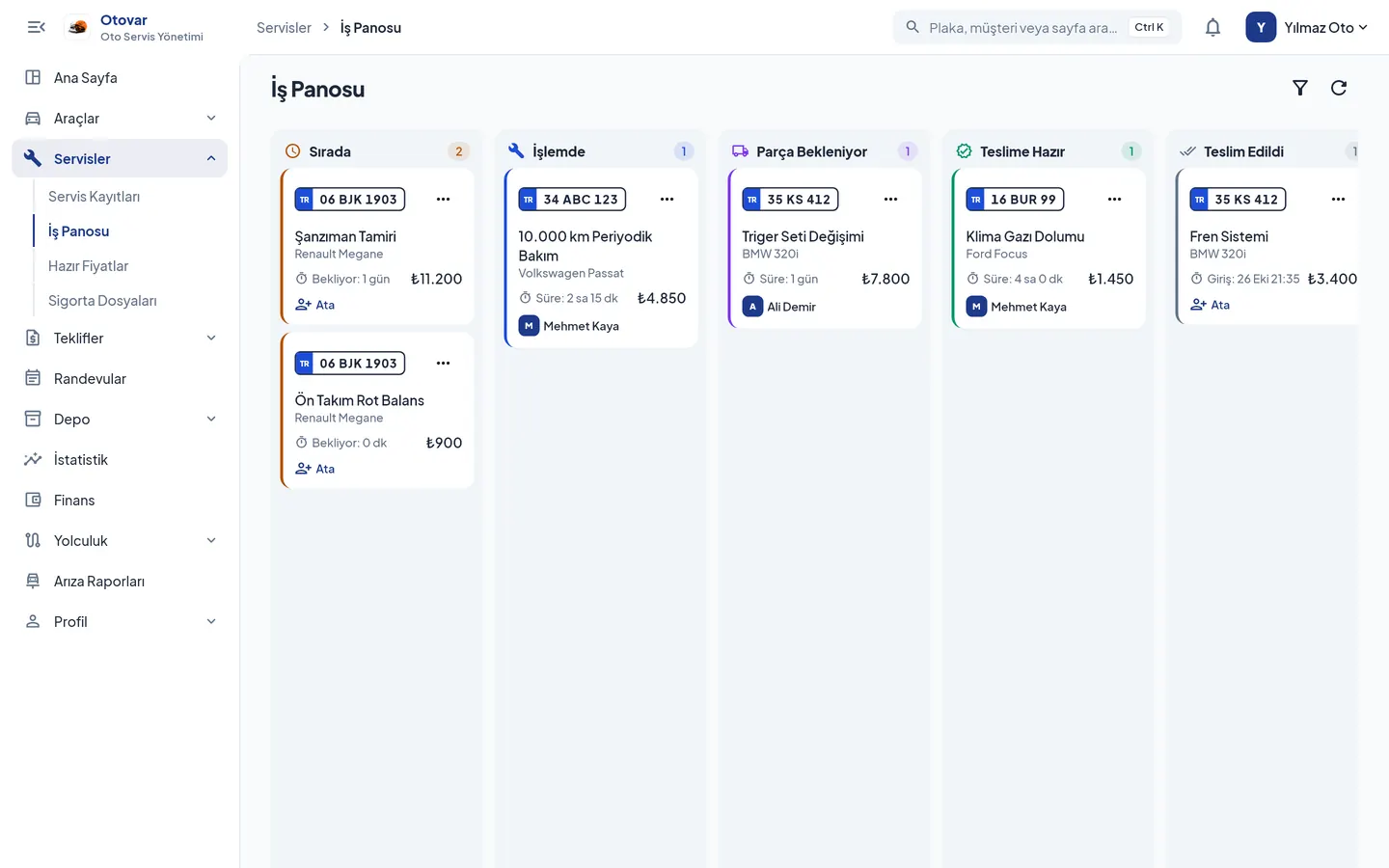Go to Hazır Fiyatlar
This screenshot has width=1389, height=868.
pos(88,265)
